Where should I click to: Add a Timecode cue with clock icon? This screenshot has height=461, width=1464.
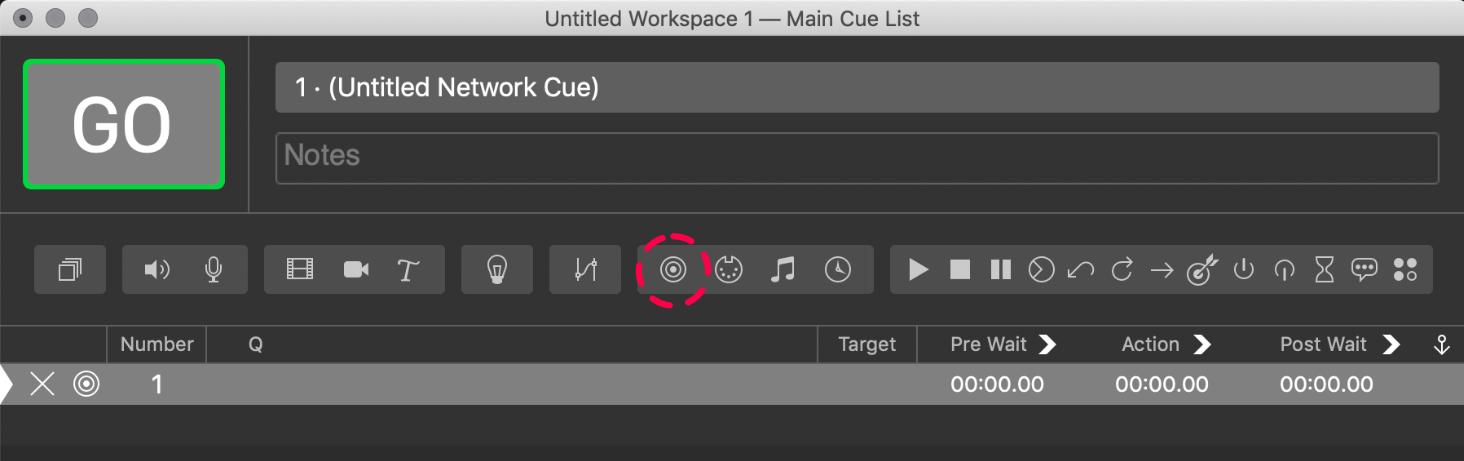(838, 270)
